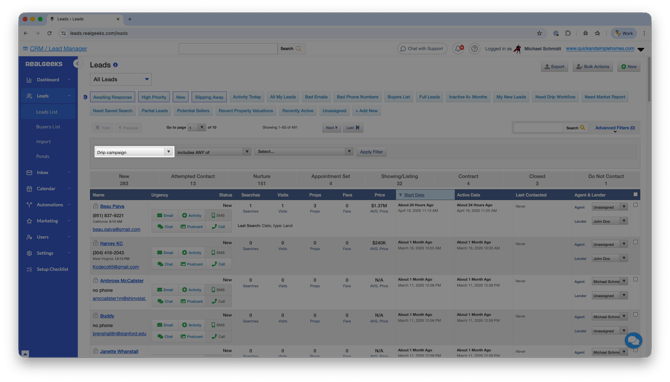Image resolution: width=670 pixels, height=382 pixels.
Task: Open the Dashboard sidebar icon
Action: click(x=29, y=80)
